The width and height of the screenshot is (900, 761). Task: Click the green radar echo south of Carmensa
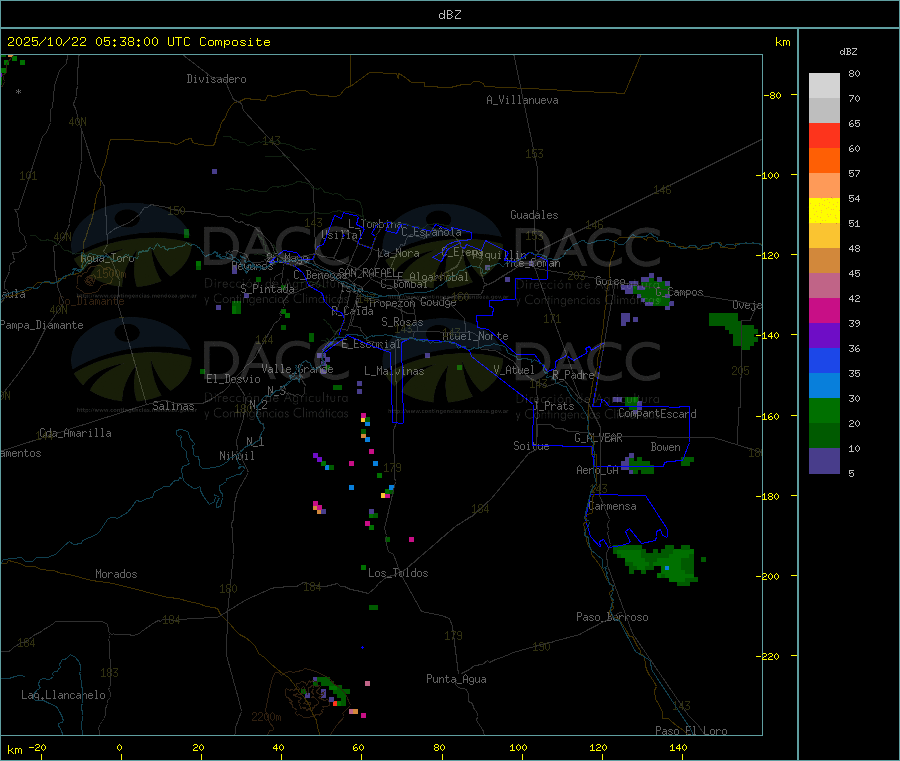[x=657, y=563]
